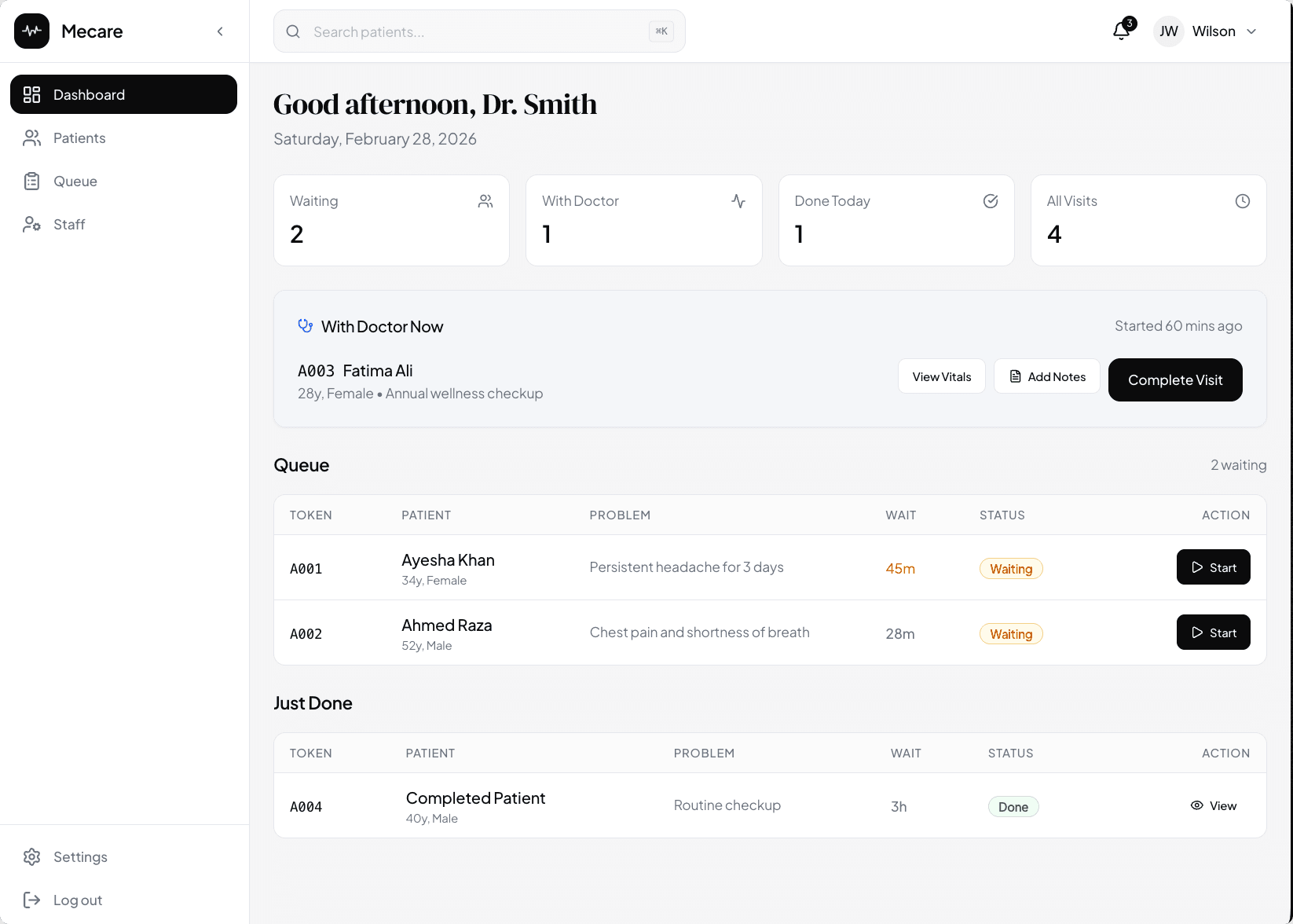Click the 28m wait time
This screenshot has height=924, width=1293.
(900, 634)
